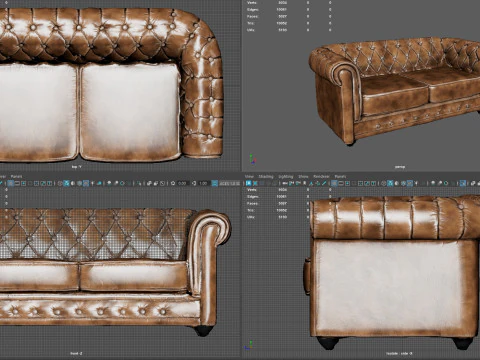The width and height of the screenshot is (480, 360).
Task: Click motion blur icon in front viewport toolbar
Action: pos(116,183)
